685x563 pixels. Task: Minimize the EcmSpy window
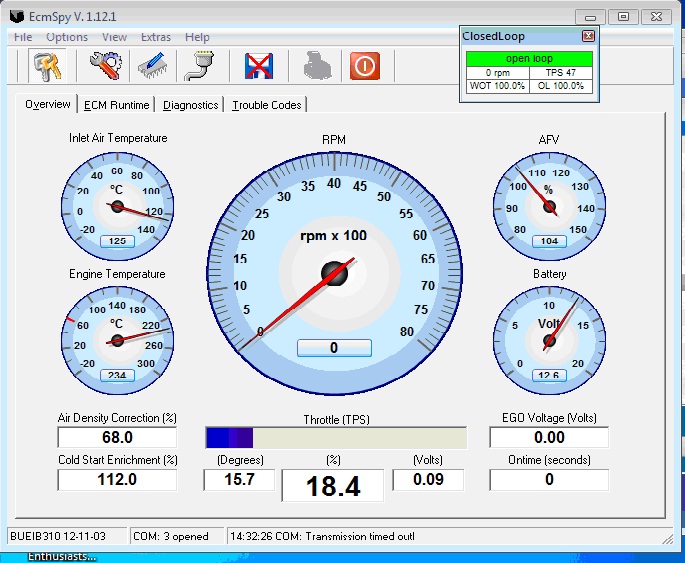(590, 17)
